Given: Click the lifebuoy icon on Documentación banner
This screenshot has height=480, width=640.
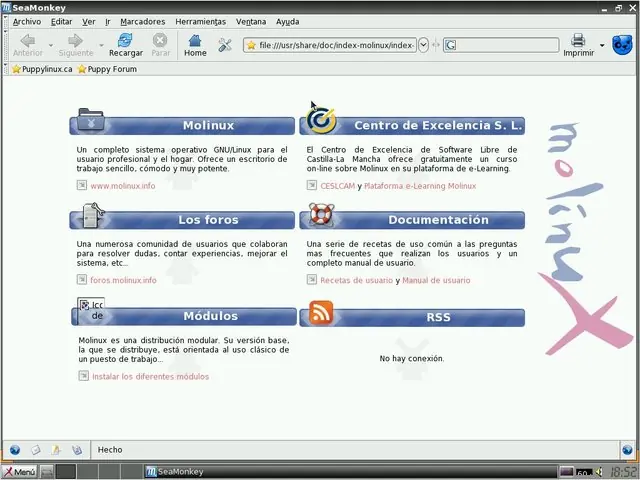Looking at the screenshot, I should click(322, 214).
